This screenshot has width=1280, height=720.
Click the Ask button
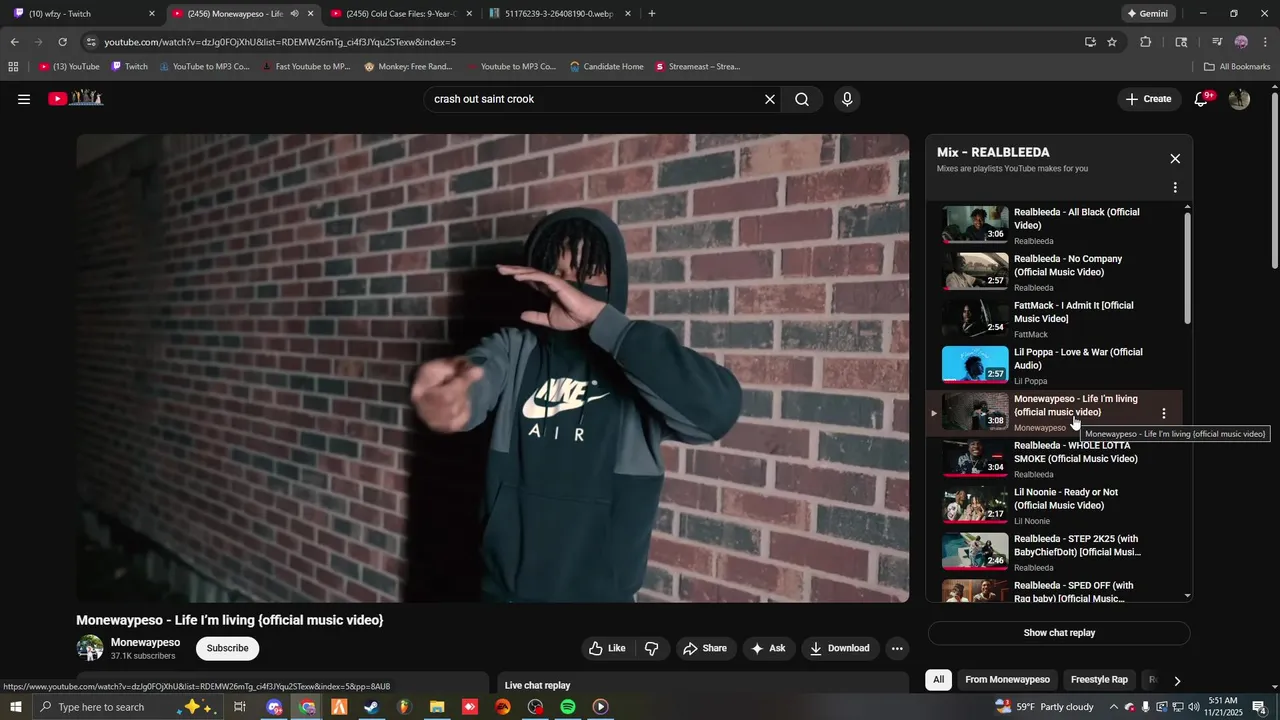pos(768,648)
